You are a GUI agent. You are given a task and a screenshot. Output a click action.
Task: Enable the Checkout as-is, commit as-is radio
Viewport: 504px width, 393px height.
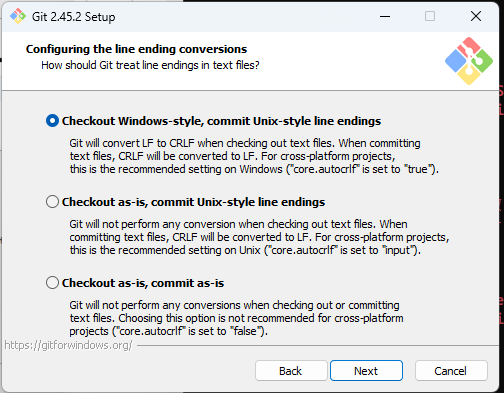point(52,283)
